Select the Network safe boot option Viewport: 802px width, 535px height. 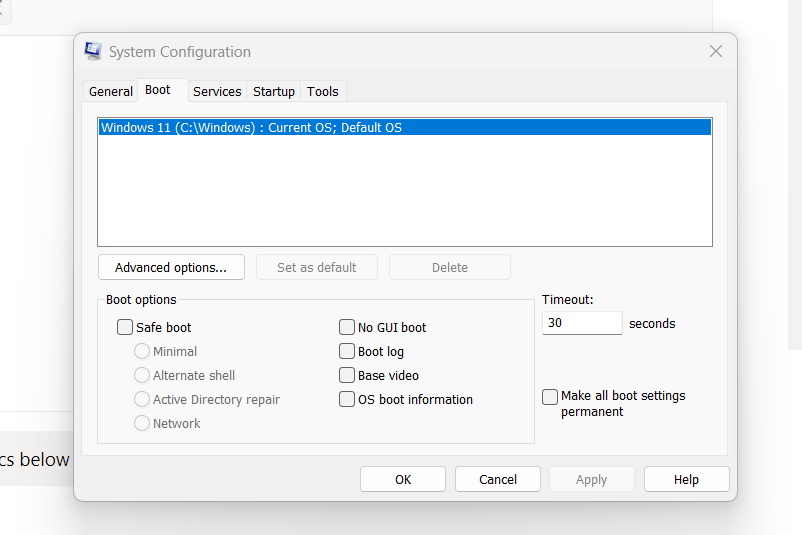pos(142,423)
